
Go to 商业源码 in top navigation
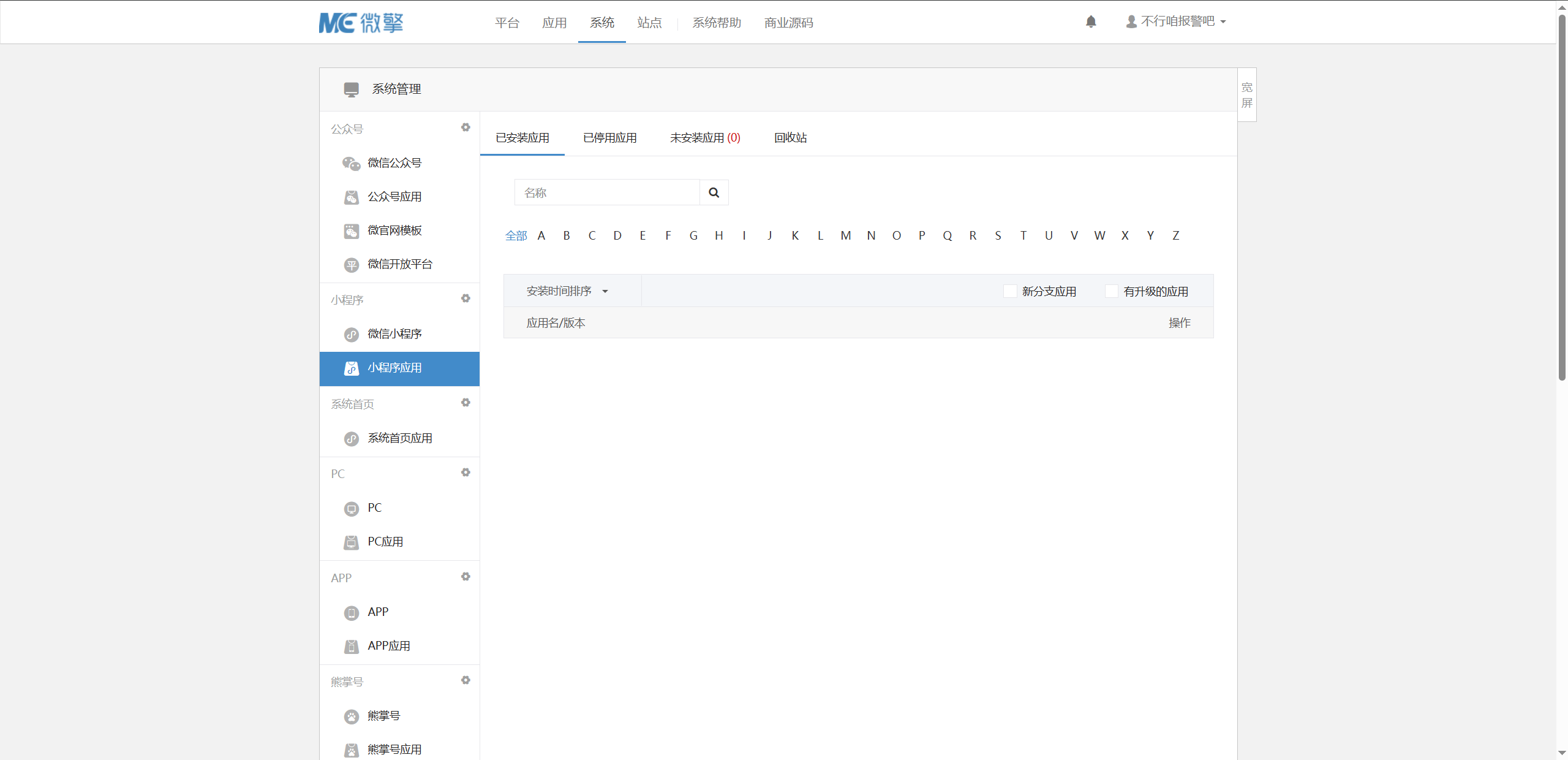point(788,23)
